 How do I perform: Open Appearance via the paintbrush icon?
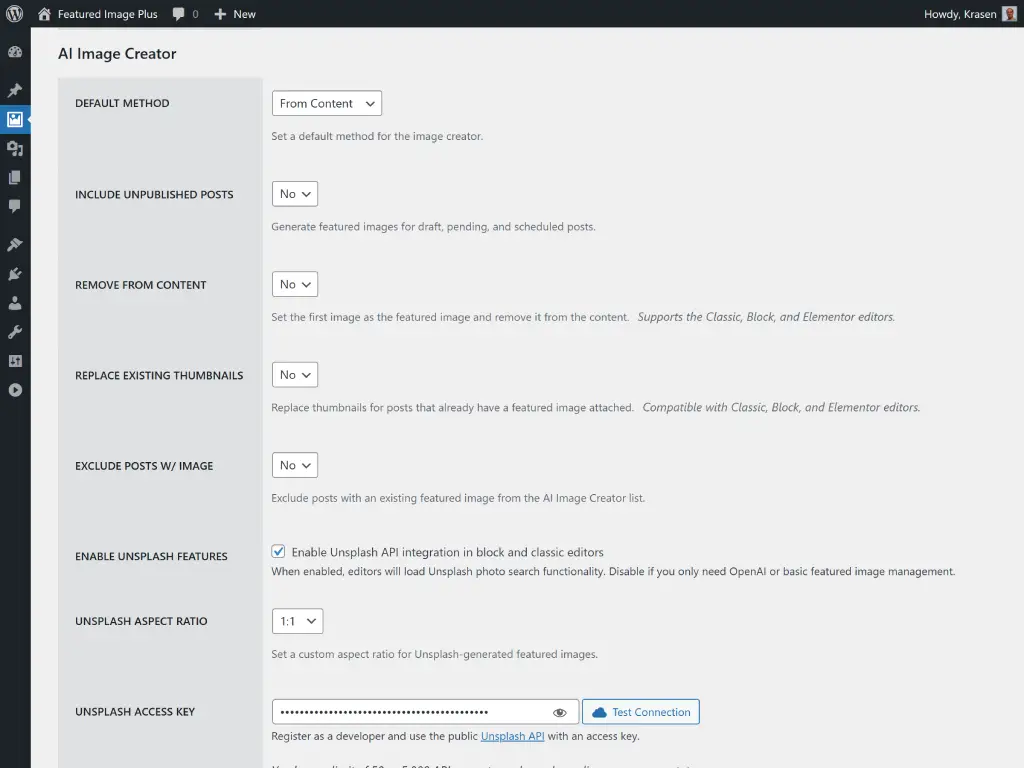pyautogui.click(x=15, y=243)
